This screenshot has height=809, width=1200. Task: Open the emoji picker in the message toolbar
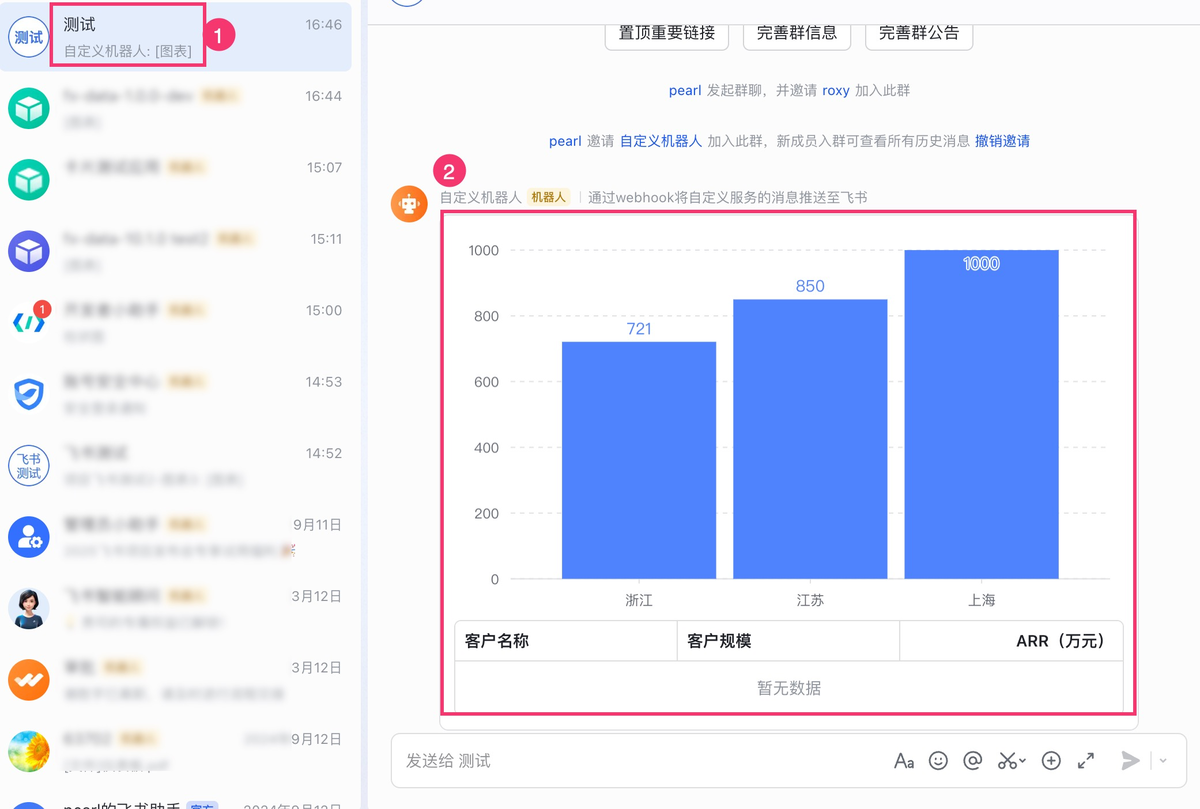[x=938, y=760]
